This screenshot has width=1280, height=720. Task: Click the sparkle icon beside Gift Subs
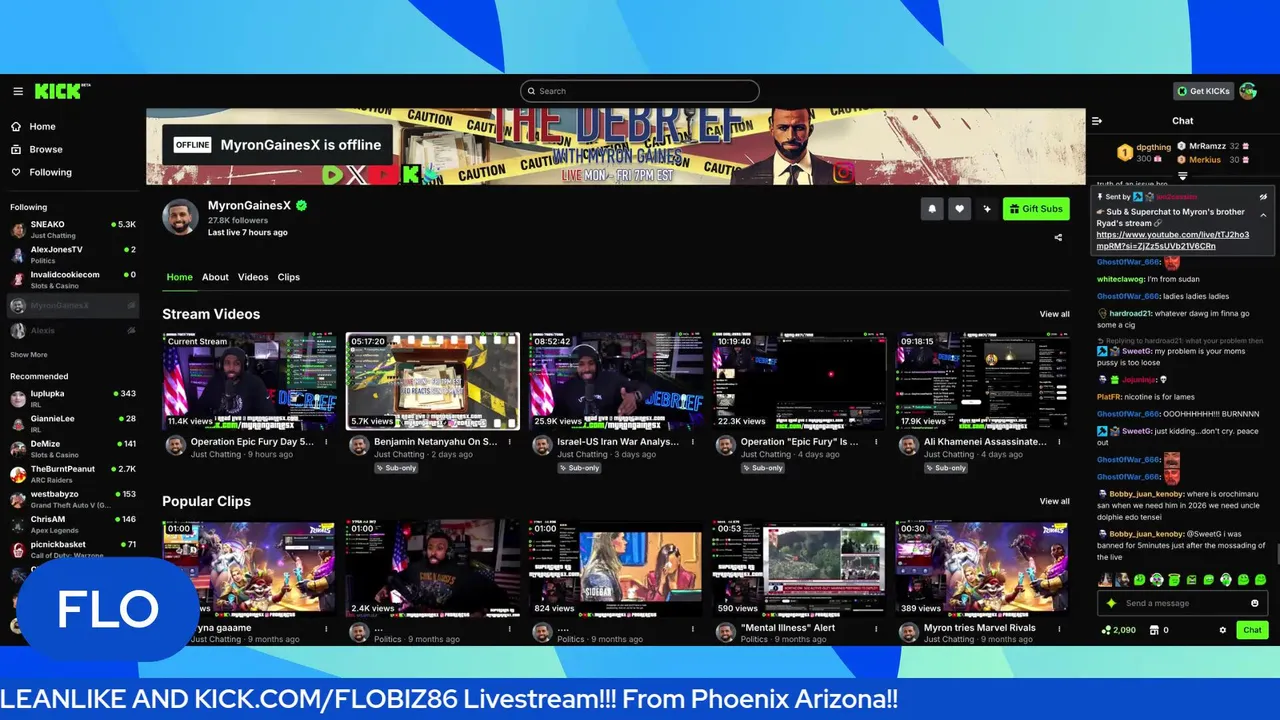click(987, 209)
